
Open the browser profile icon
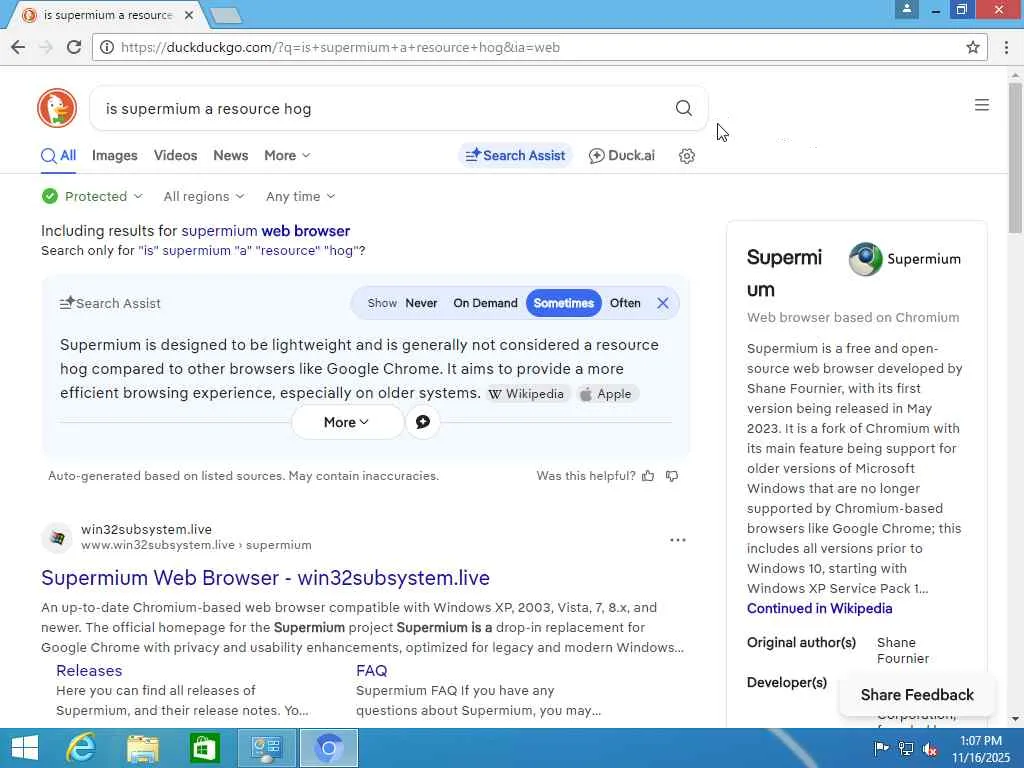pyautogui.click(x=906, y=9)
